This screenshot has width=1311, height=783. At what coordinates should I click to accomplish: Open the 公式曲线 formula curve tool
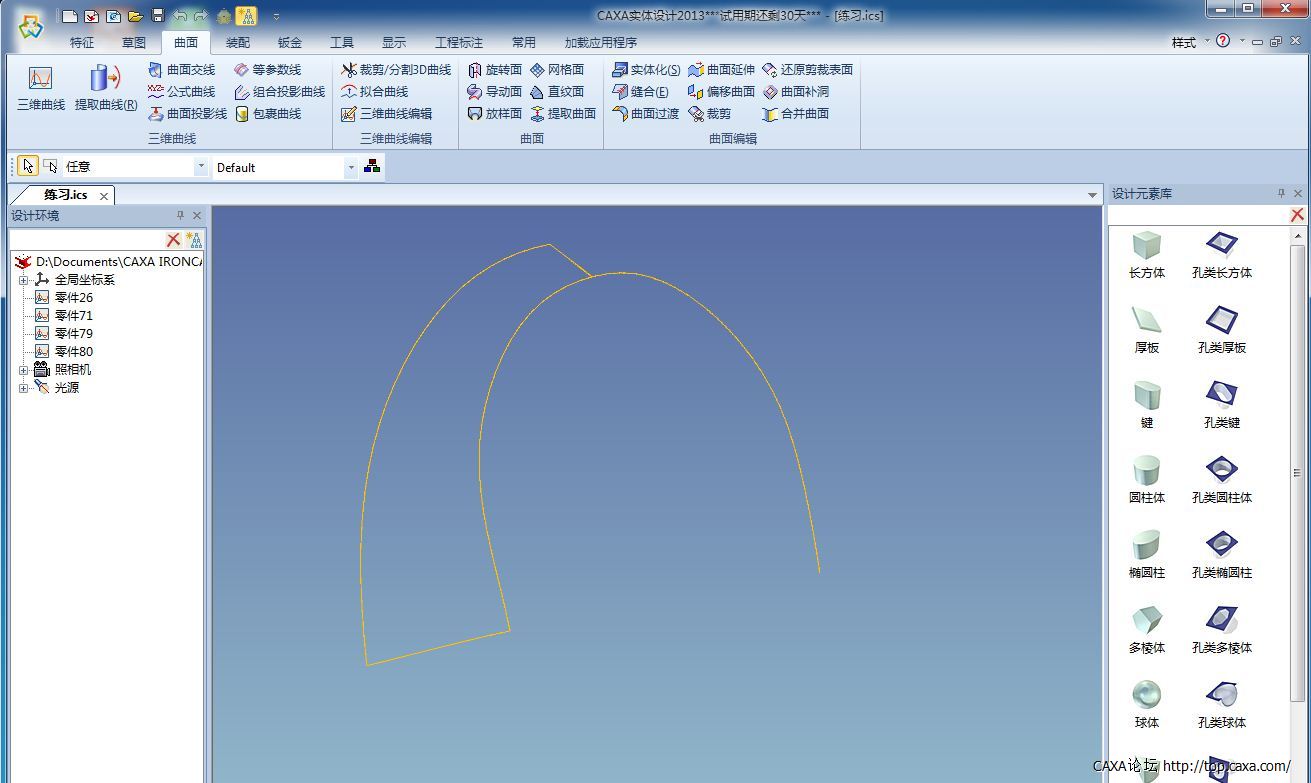pos(181,92)
